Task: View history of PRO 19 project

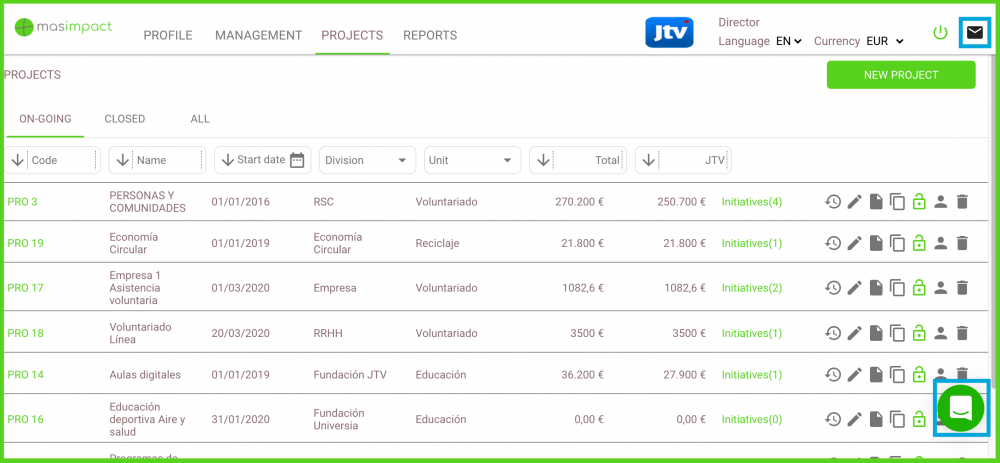Action: (832, 243)
